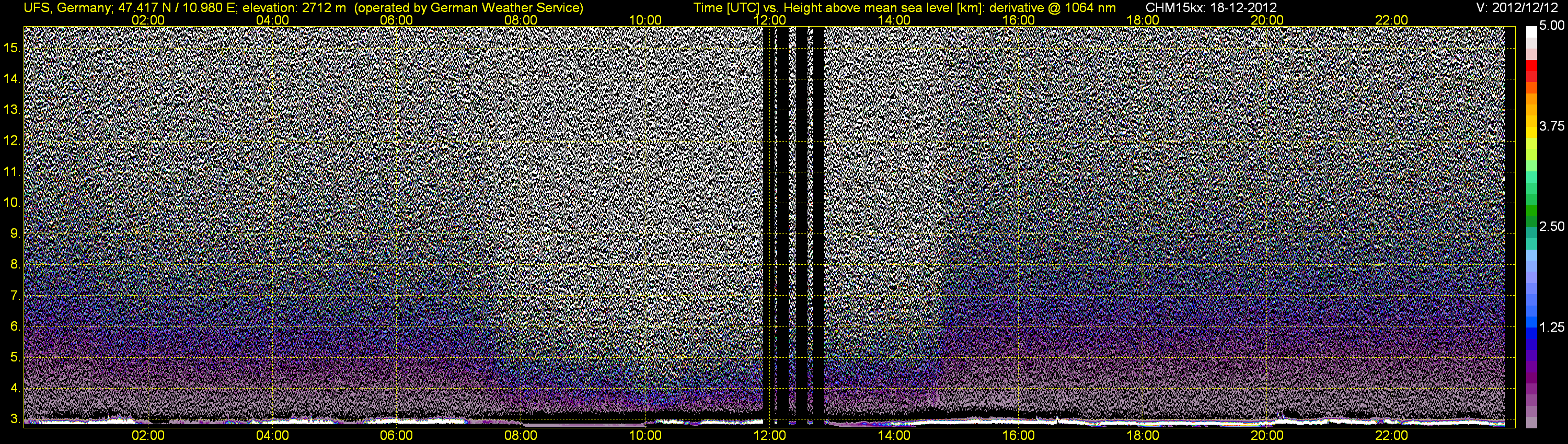The image size is (1568, 444).
Task: Pick the 12 km height axis label
Action: point(11,141)
